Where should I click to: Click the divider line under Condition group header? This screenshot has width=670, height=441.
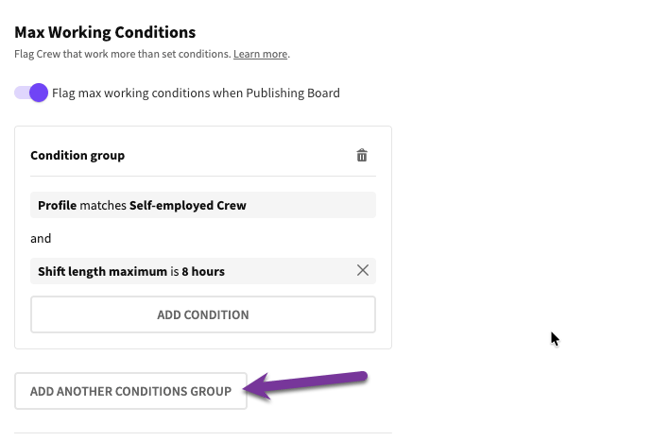point(203,177)
